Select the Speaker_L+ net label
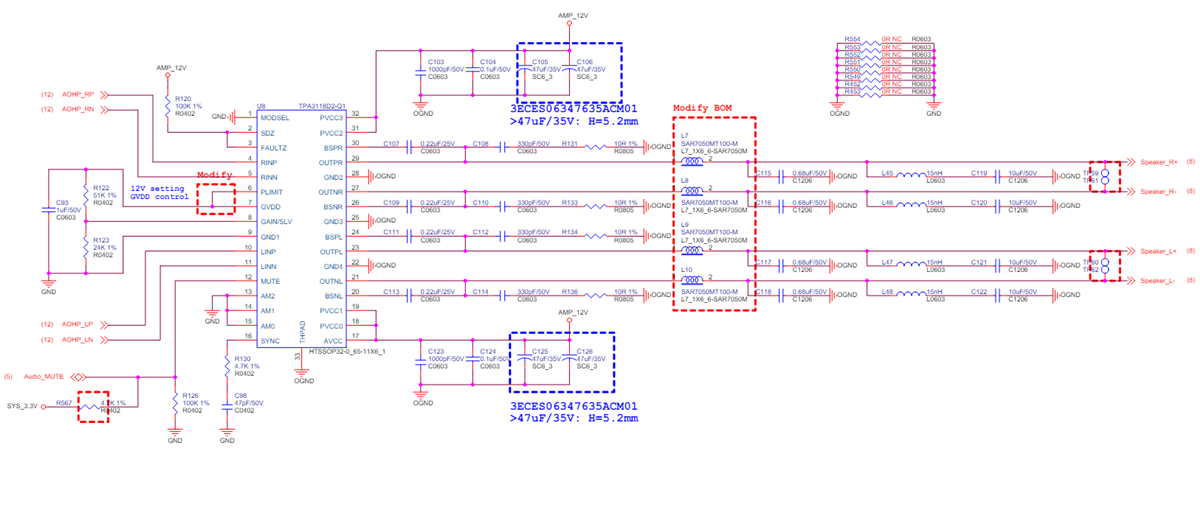Screen dimensions: 1200x509 pos(1160,251)
